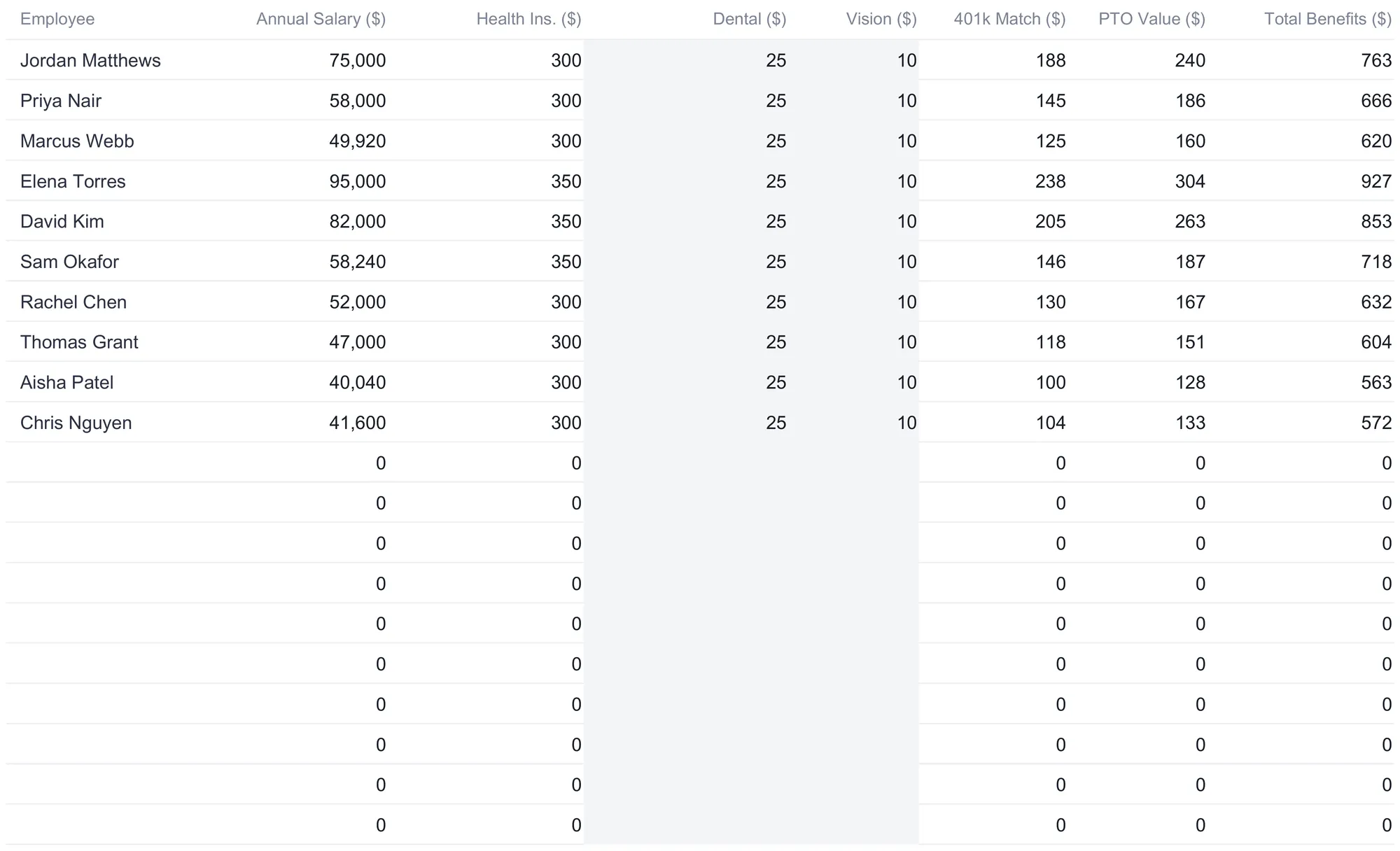Select total benefits value 927
The width and height of the screenshot is (1400, 851).
tap(1376, 181)
